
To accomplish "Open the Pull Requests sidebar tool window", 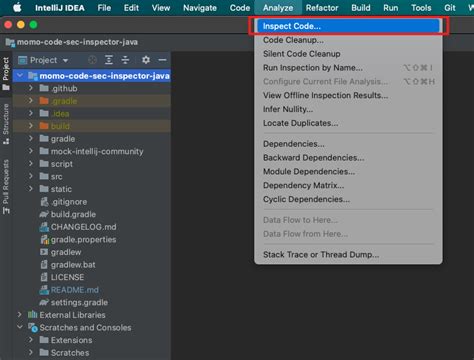I will [6, 186].
